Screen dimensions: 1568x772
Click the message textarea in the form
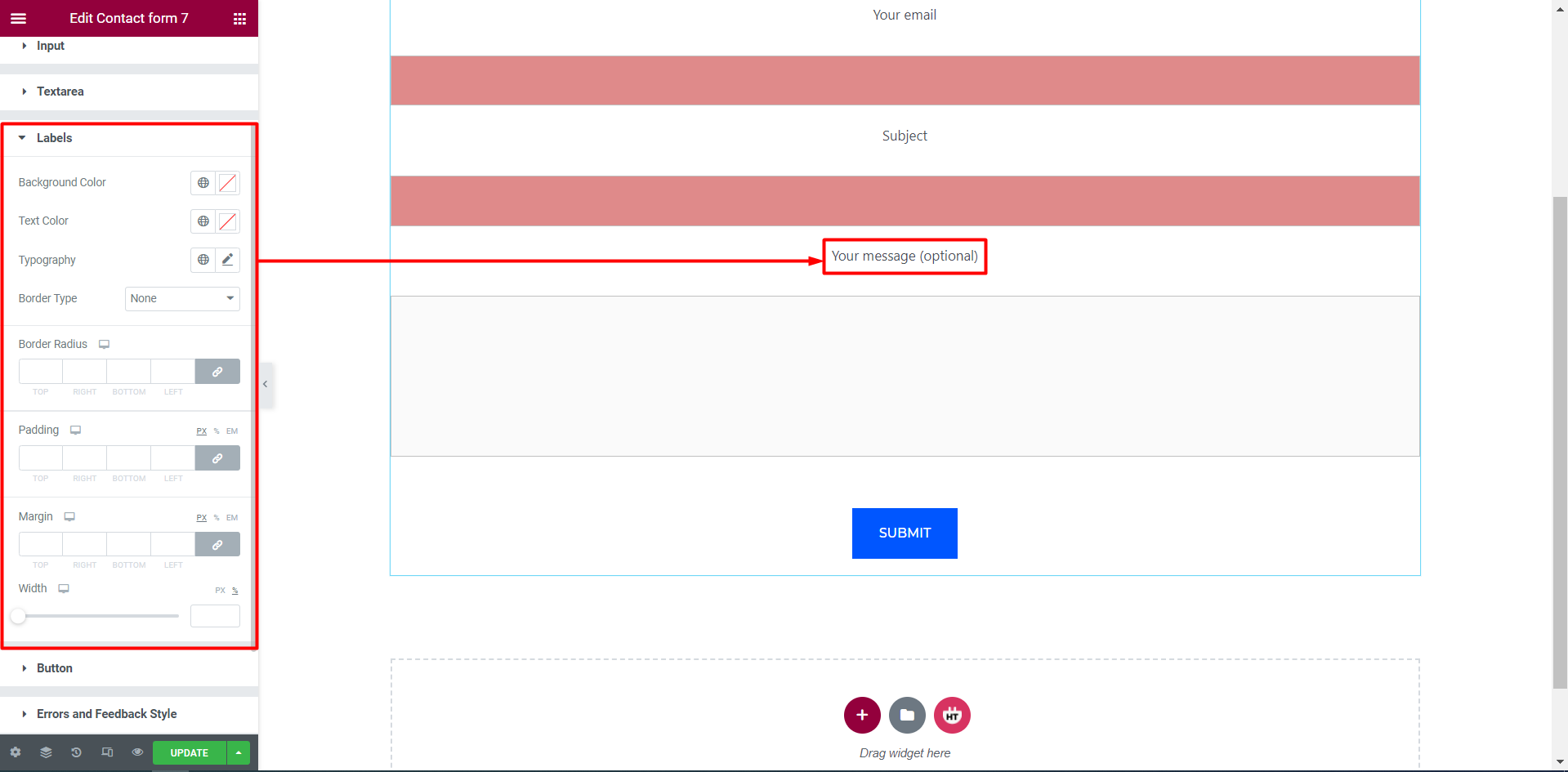(905, 376)
